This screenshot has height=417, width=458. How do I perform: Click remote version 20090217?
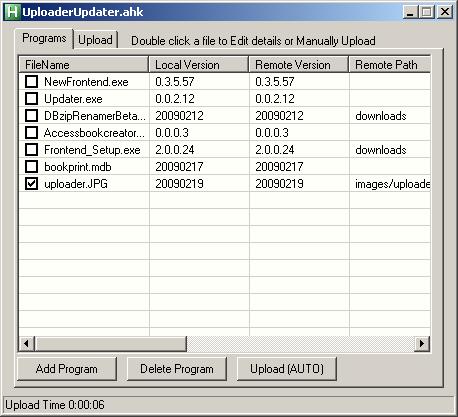(x=279, y=167)
